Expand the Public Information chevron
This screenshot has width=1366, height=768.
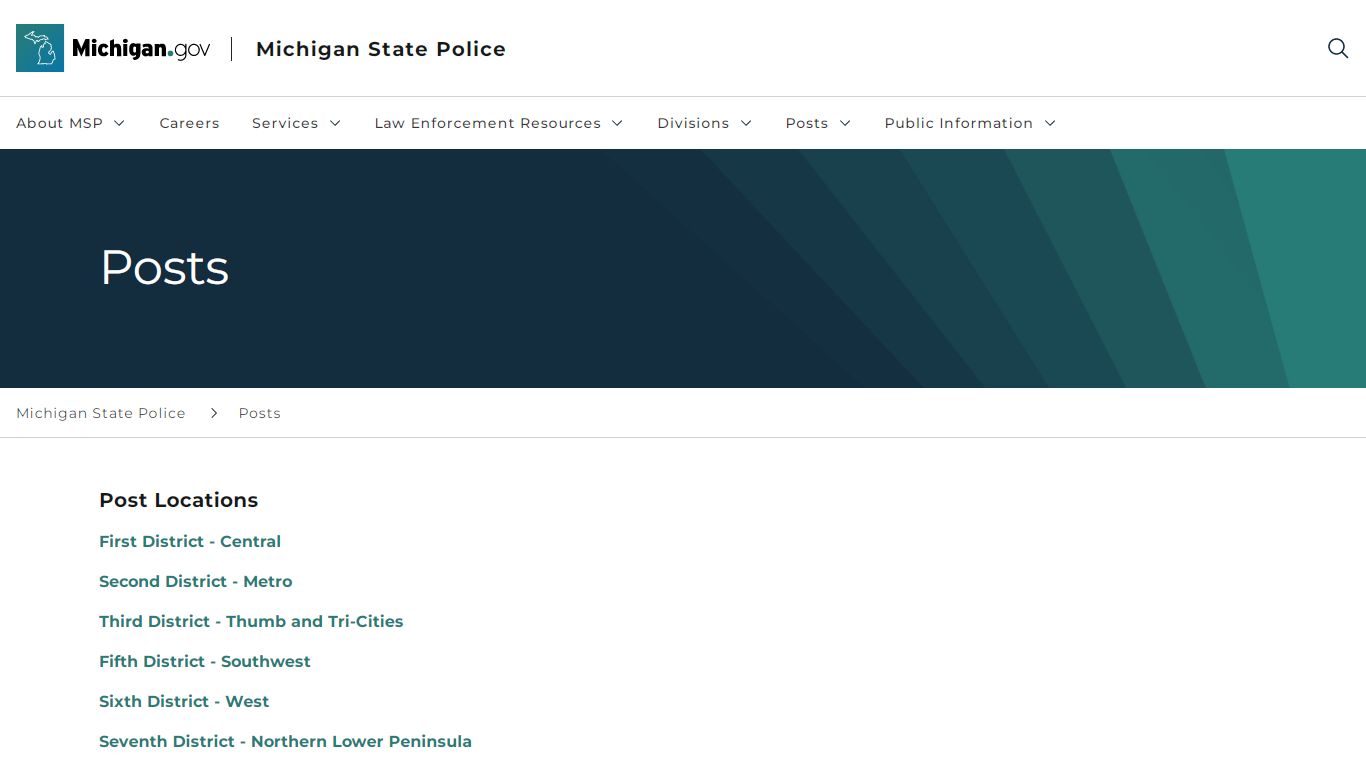1050,123
